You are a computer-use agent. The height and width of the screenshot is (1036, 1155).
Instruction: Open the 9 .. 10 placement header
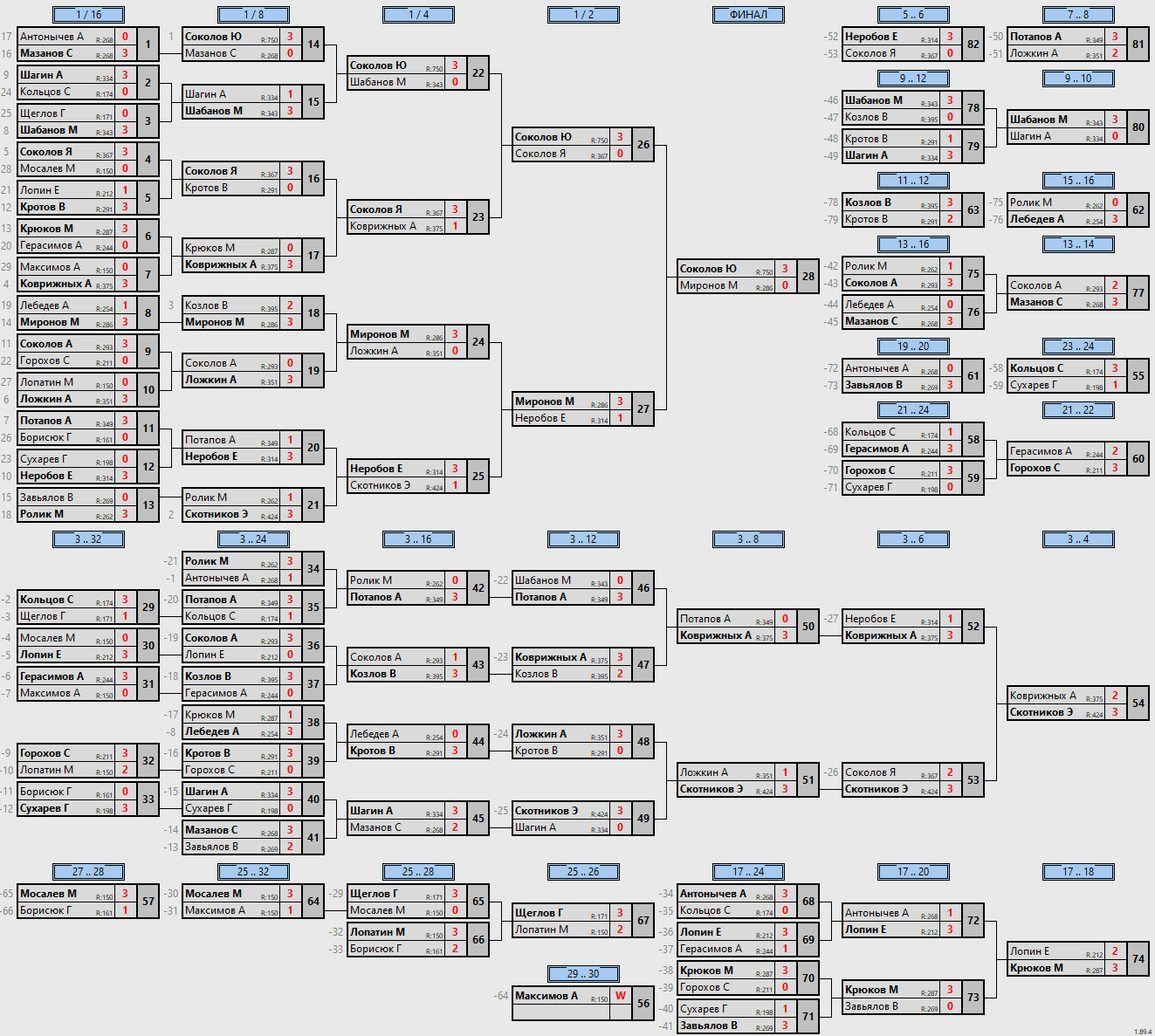tap(1078, 78)
